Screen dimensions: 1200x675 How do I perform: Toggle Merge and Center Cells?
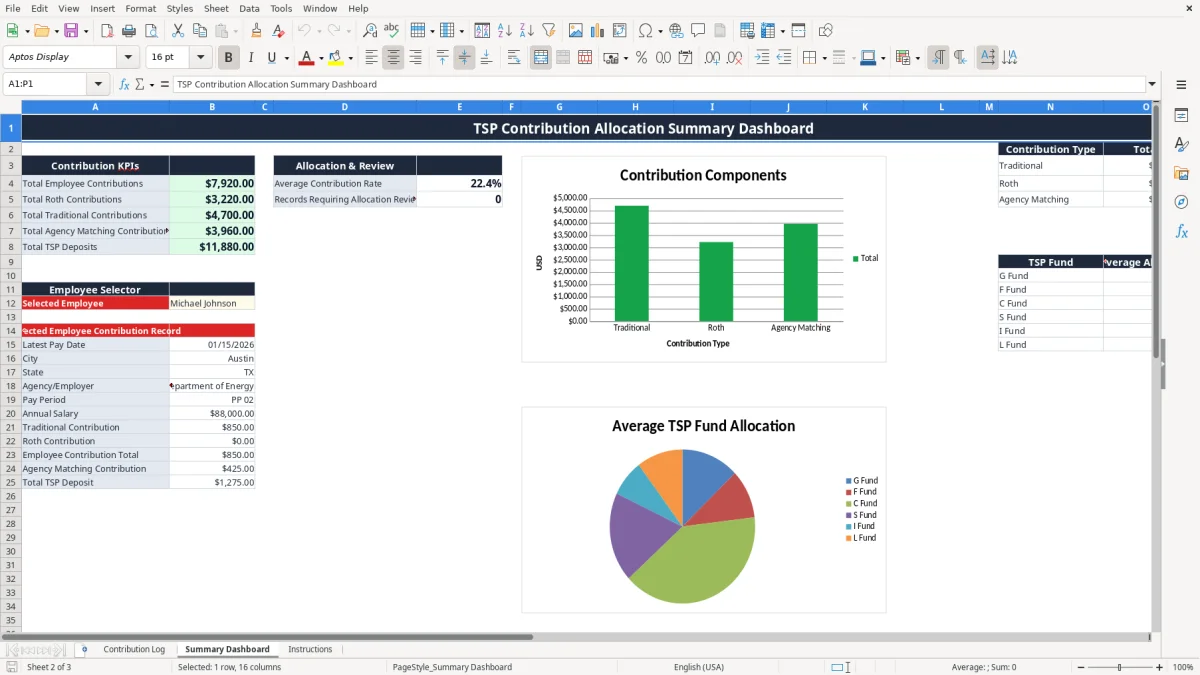click(541, 58)
